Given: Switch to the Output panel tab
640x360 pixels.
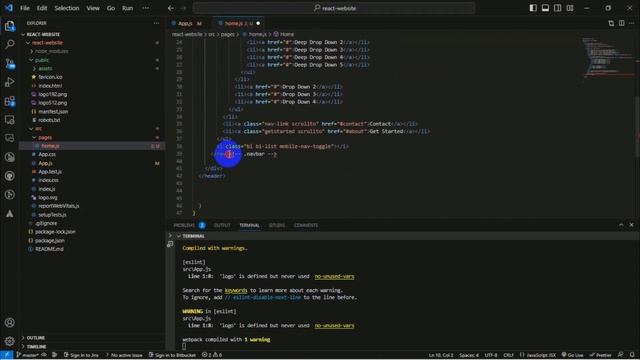Looking at the screenshot, I should (222, 225).
